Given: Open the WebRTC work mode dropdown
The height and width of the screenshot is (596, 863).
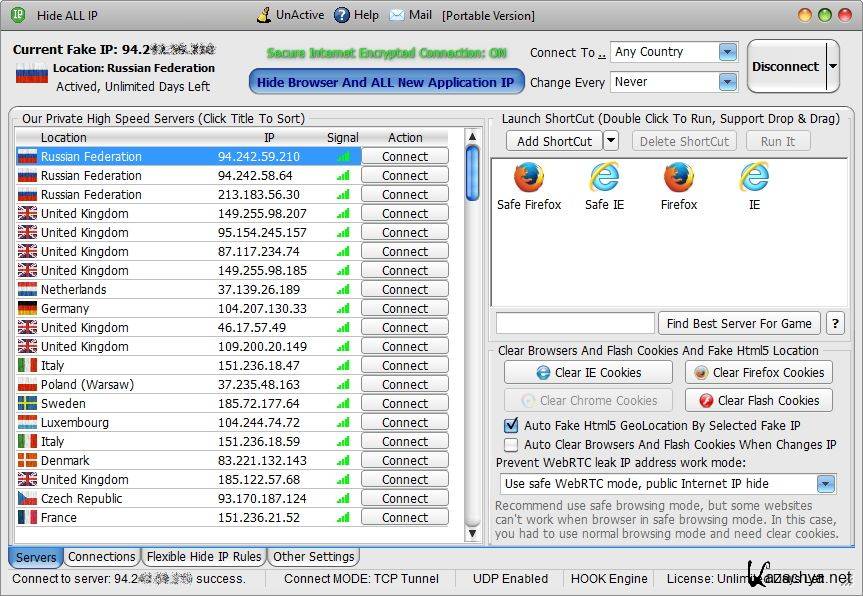Looking at the screenshot, I should 825,484.
